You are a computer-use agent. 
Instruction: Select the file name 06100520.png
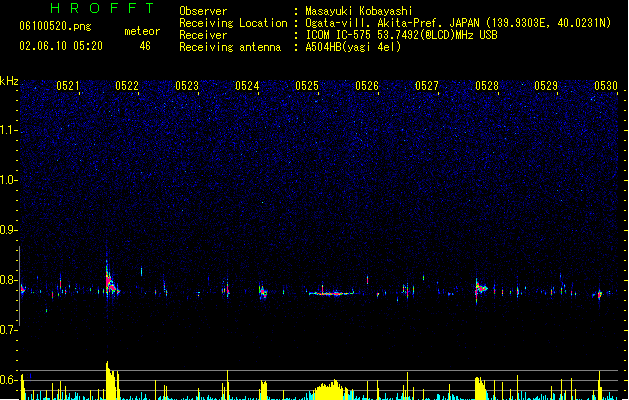pos(55,26)
